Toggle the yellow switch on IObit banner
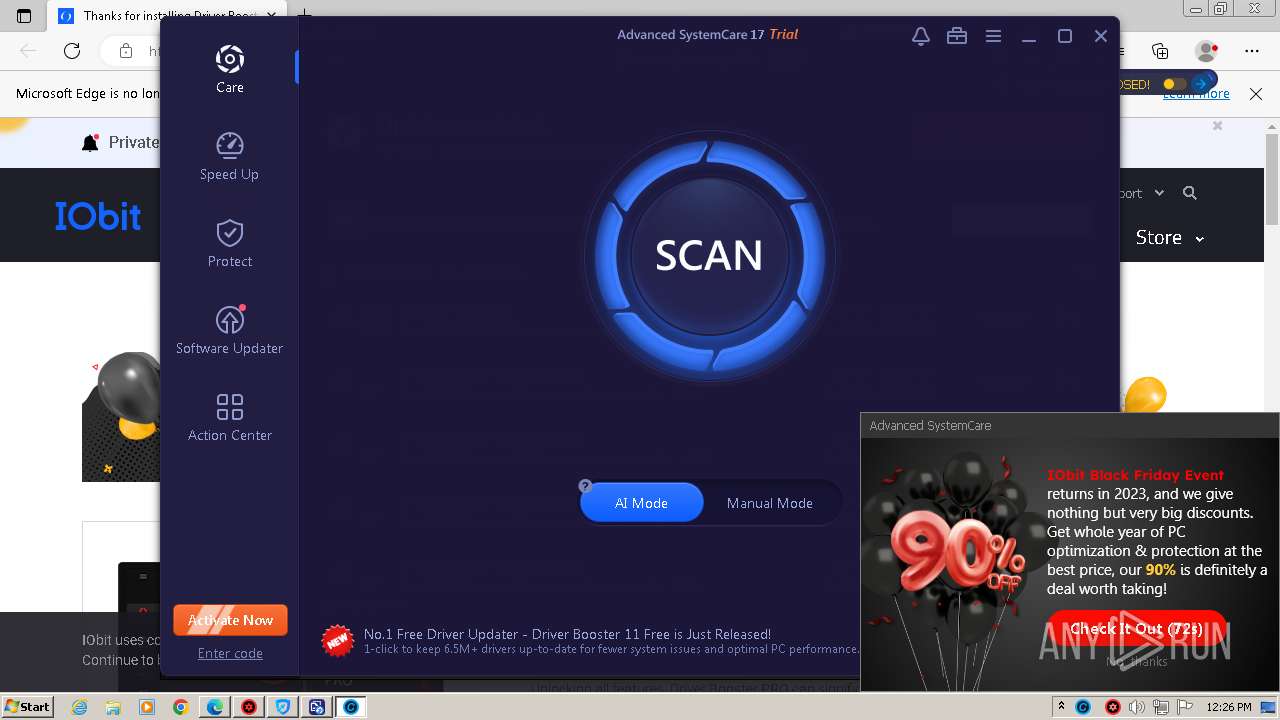 [x=1174, y=84]
